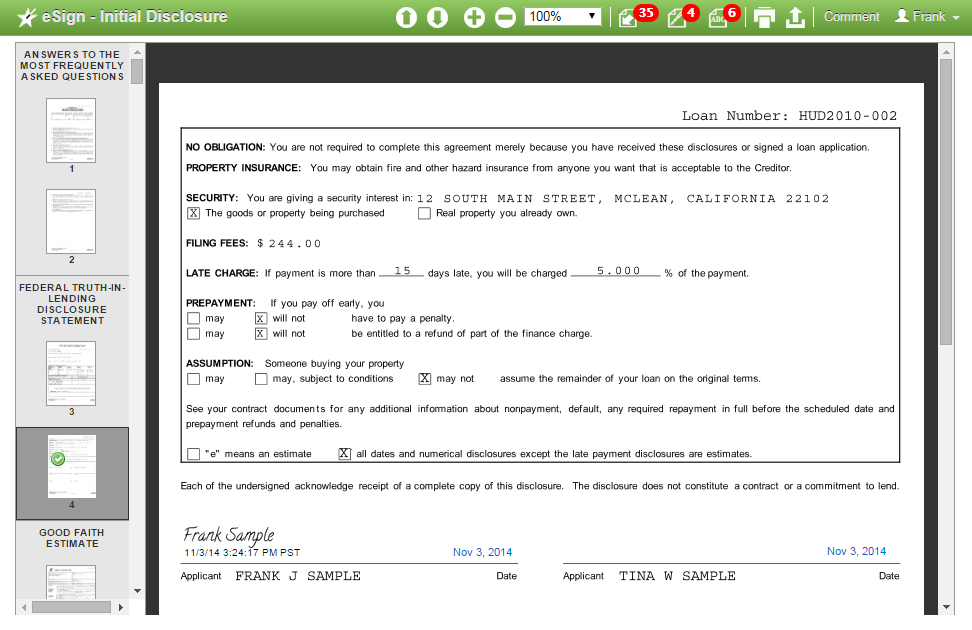Check the 'may' box for prepayment penalty
Viewport: 972px width, 630px height.
193,319
